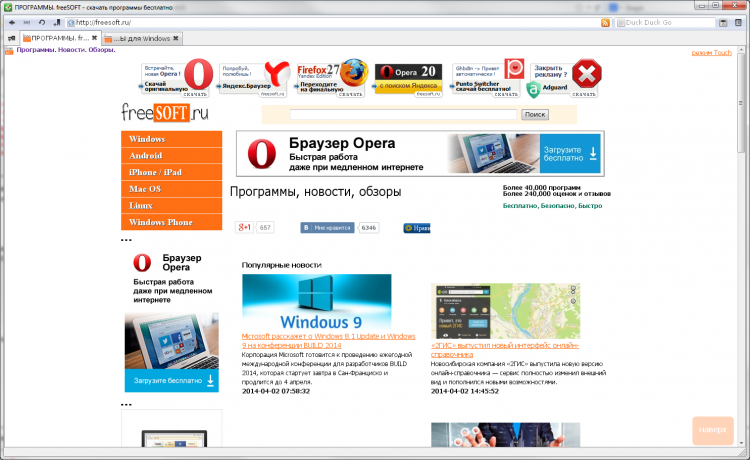Click the '2014-04-02 14:45:52' timestamp
The width and height of the screenshot is (750, 460).
(x=465, y=391)
